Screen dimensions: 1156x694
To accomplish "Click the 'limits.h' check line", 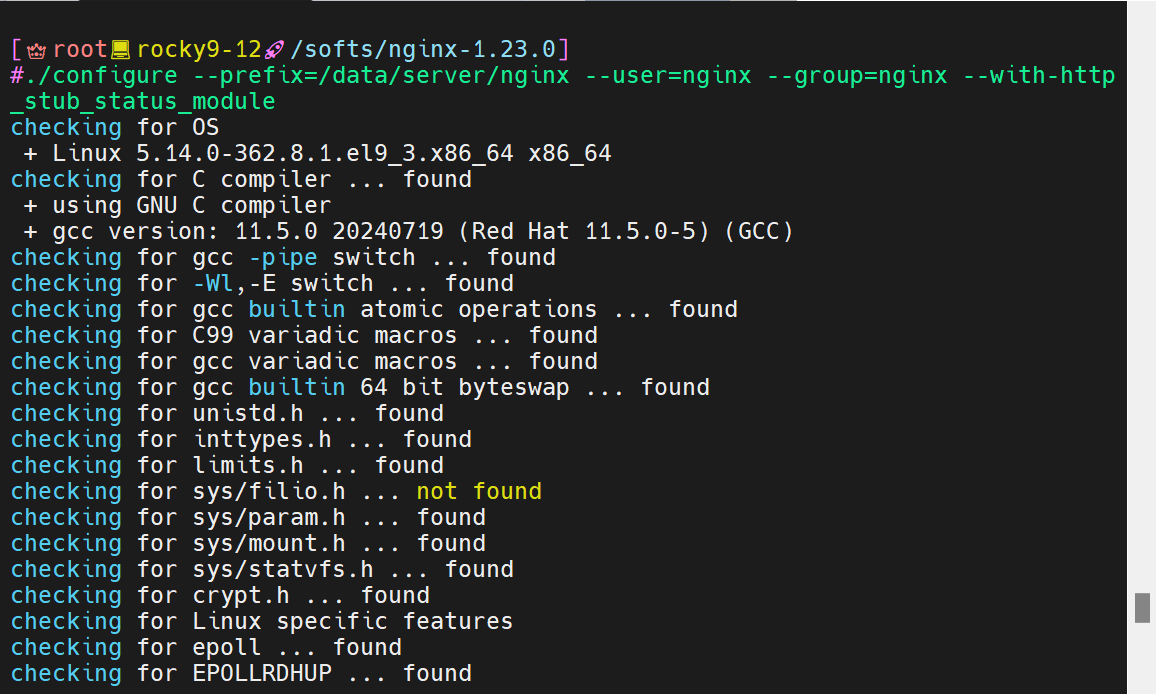I will pyautogui.click(x=227, y=465).
